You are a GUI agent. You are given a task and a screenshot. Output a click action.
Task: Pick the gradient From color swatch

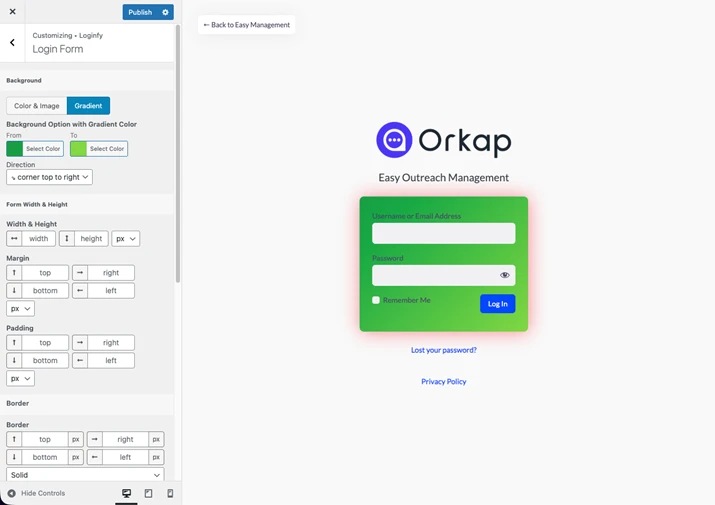[x=15, y=149]
